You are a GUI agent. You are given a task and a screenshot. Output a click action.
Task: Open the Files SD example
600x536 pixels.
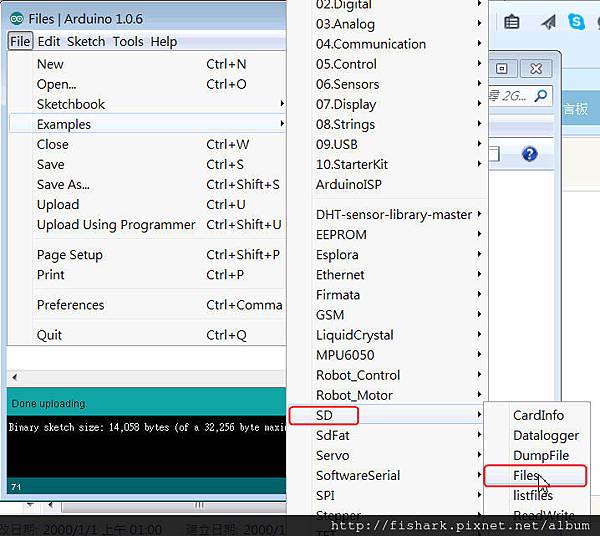[536, 476]
